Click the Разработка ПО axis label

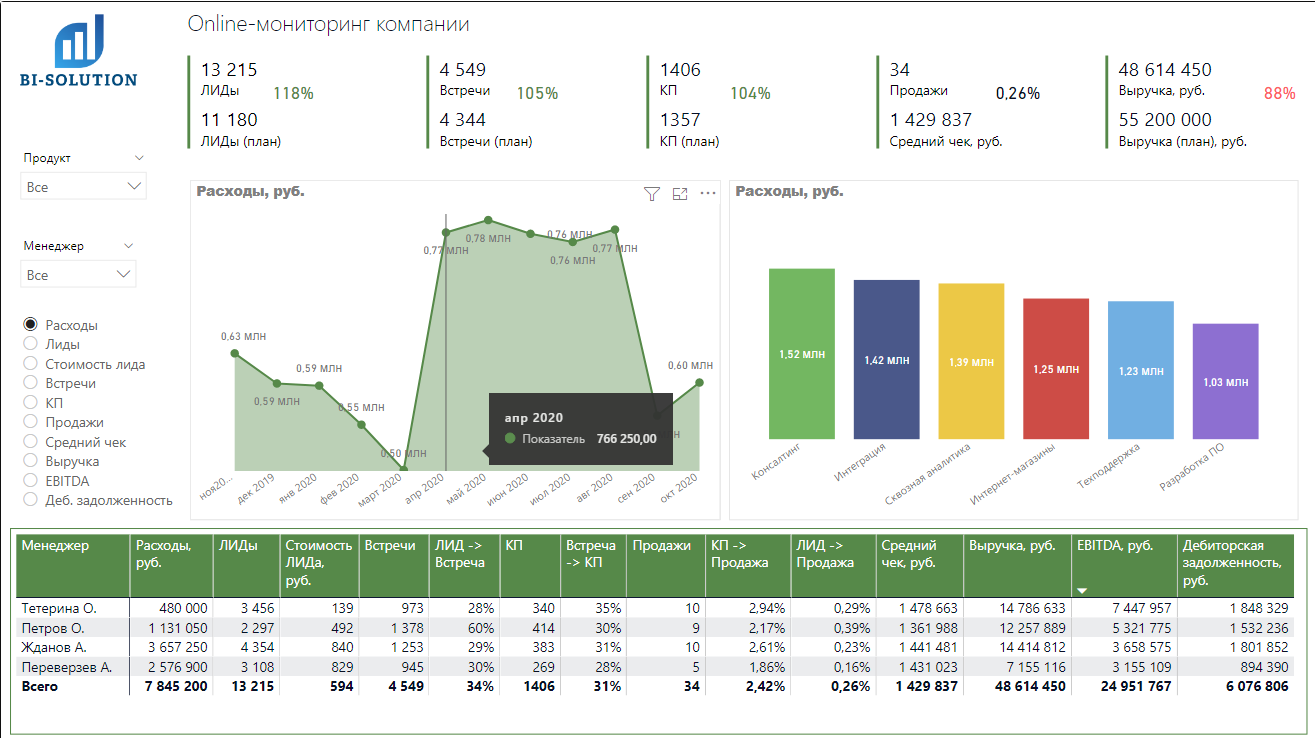pyautogui.click(x=1192, y=466)
